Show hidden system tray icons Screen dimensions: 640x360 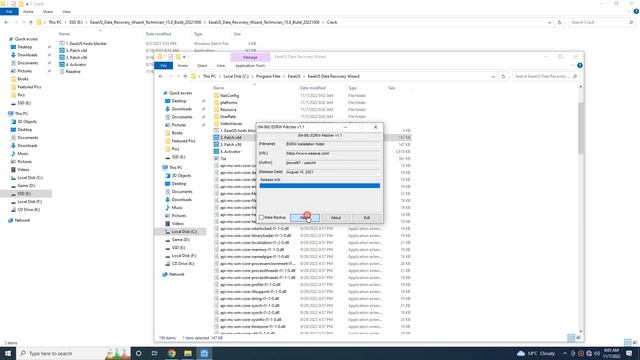565,353
